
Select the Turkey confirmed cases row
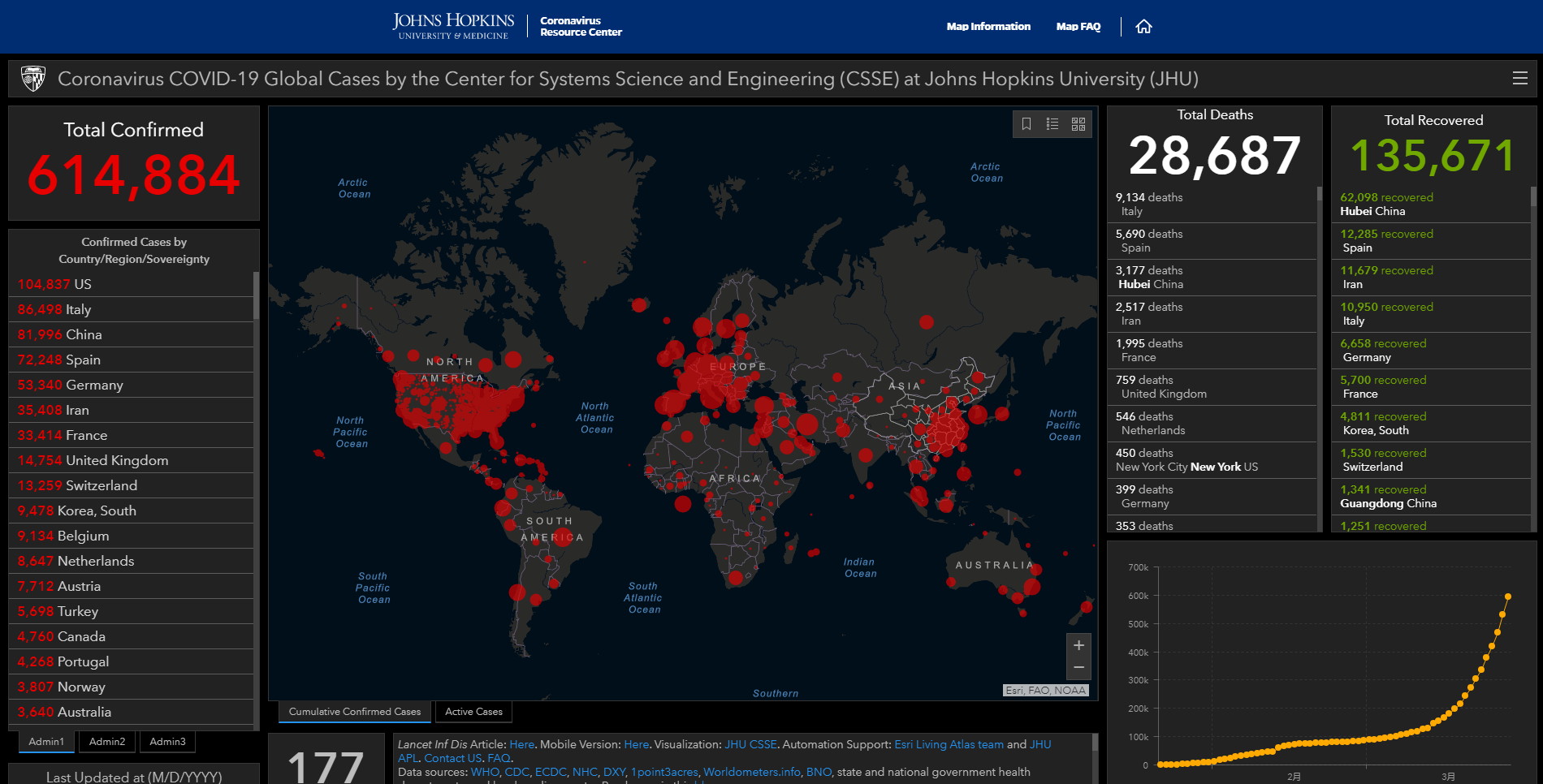click(x=131, y=611)
